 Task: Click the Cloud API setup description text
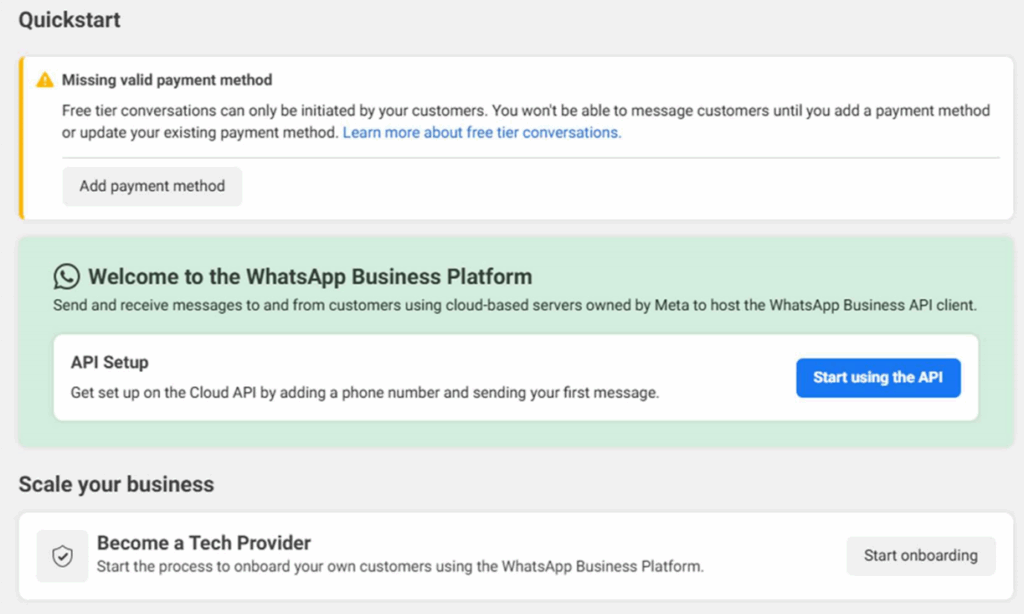(x=364, y=393)
